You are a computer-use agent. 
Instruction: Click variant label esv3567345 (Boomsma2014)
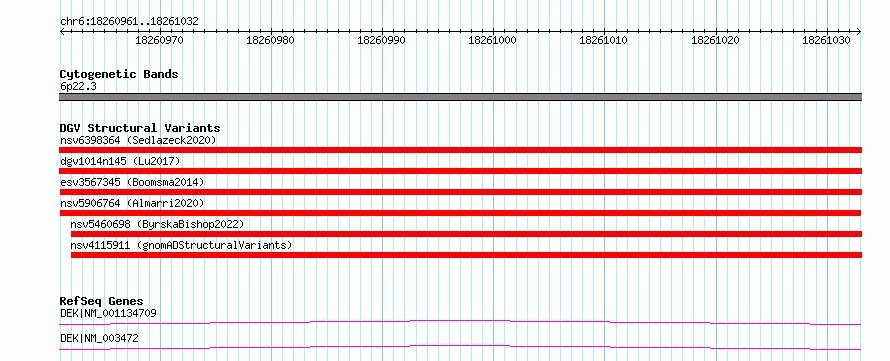[132, 182]
